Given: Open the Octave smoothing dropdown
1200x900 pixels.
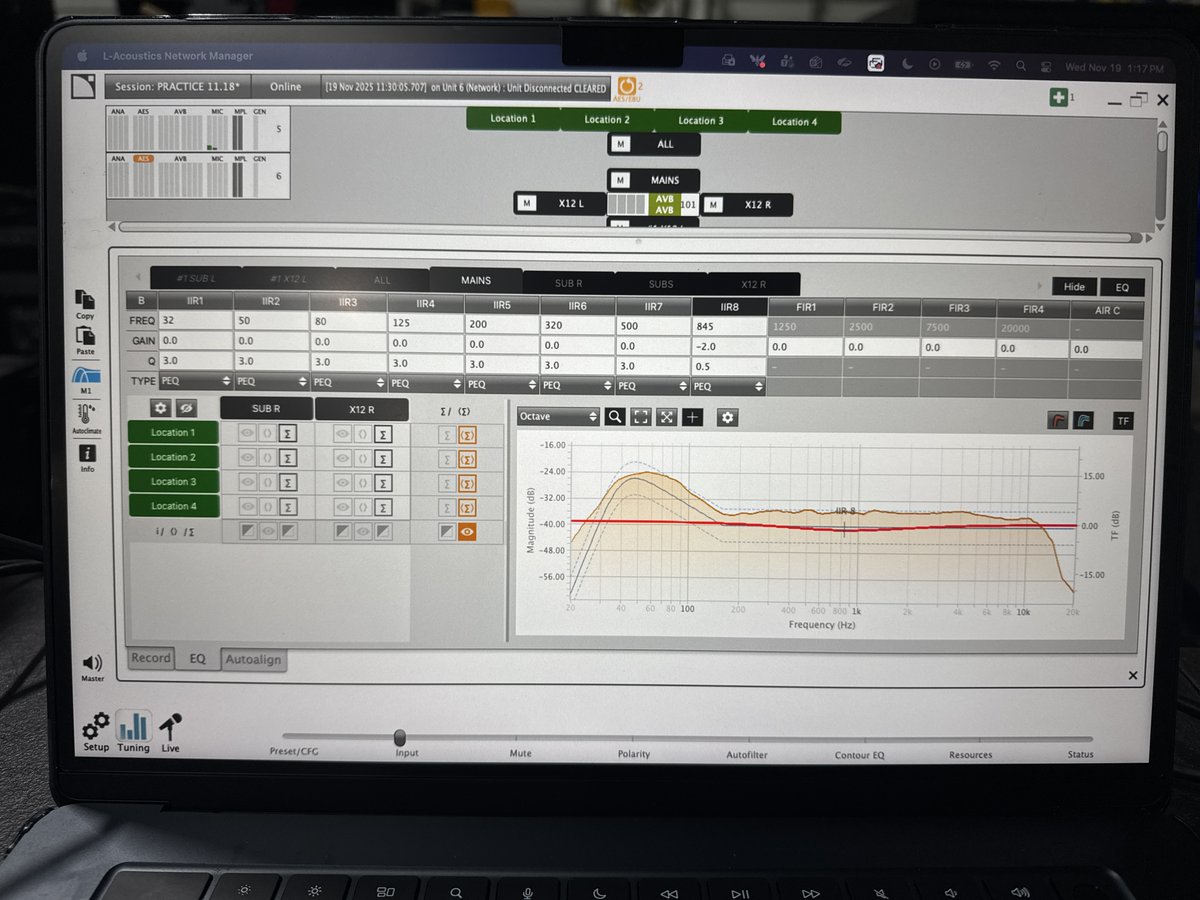Looking at the screenshot, I should click(x=558, y=417).
